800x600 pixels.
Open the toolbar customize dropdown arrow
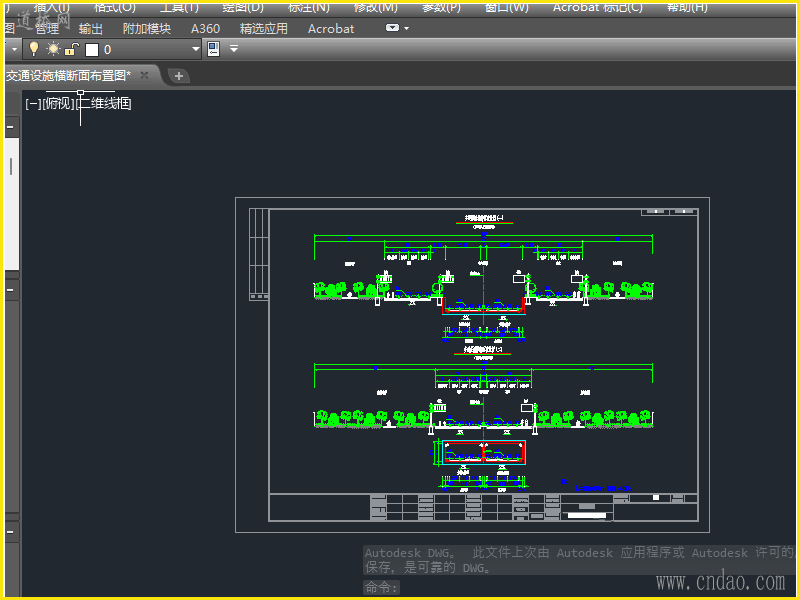234,48
